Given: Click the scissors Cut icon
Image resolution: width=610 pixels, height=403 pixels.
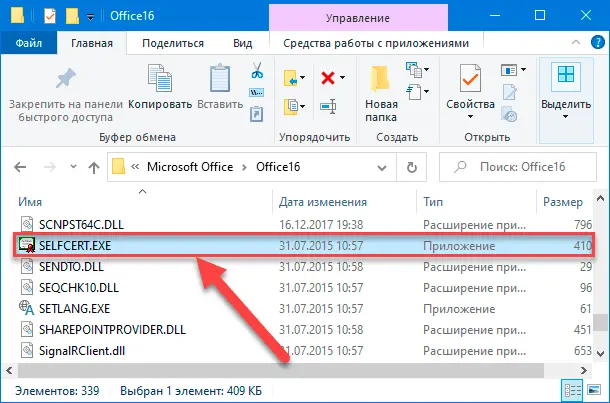Looking at the screenshot, I should coord(257,72).
